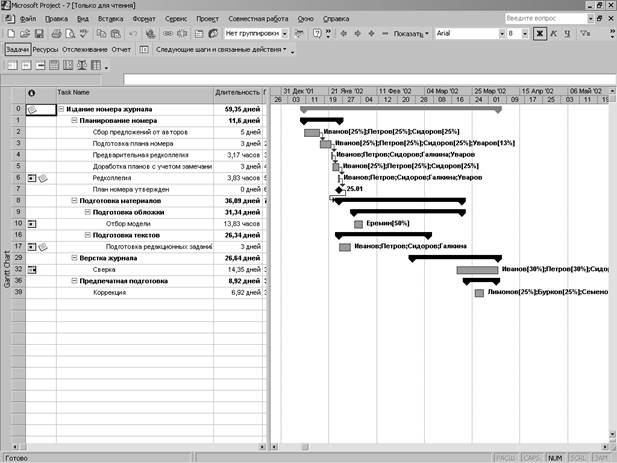The image size is (617, 463).
Task: Open the Формат menu
Action: click(x=144, y=18)
